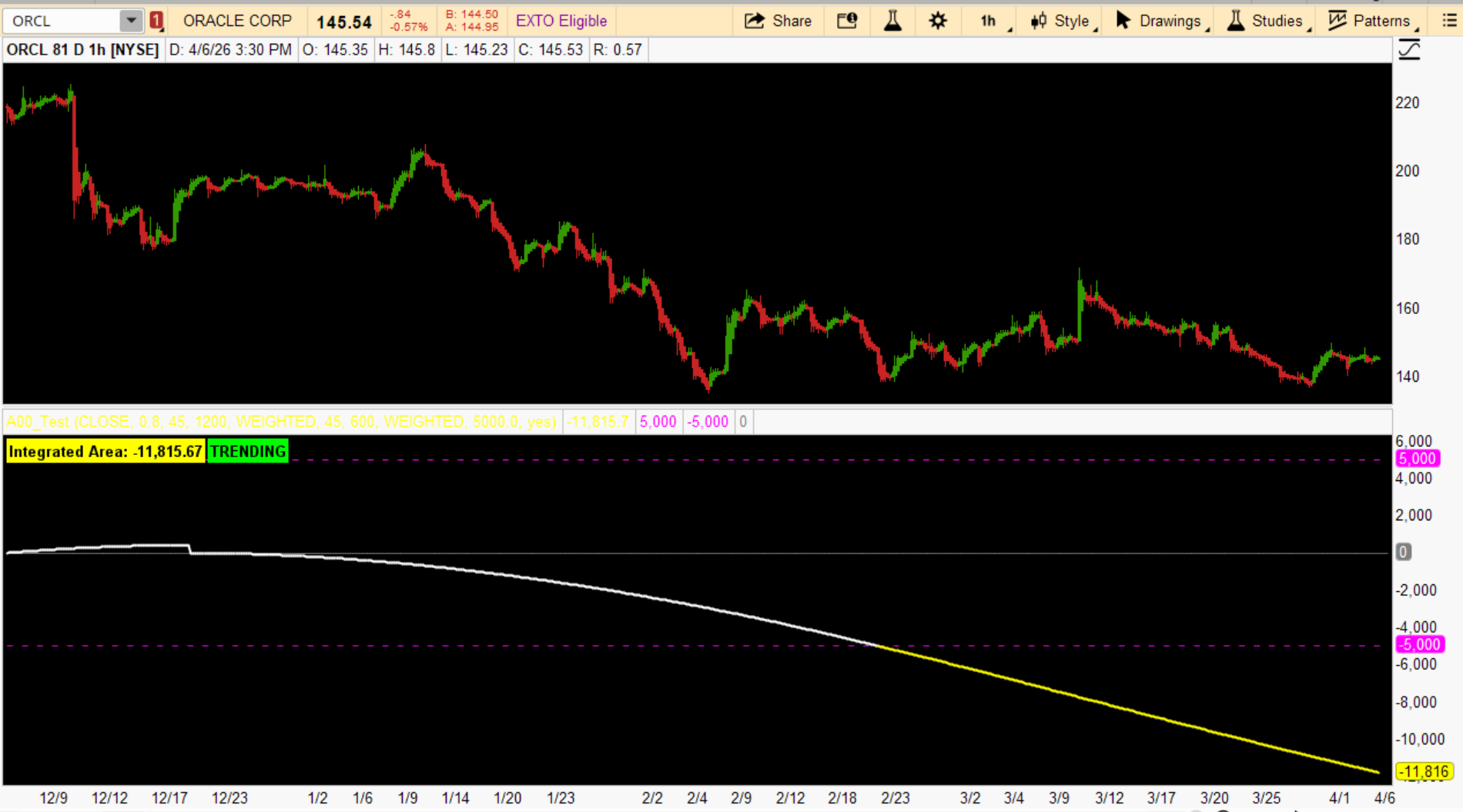
Task: Click the EXTO Eligible label
Action: pyautogui.click(x=561, y=21)
